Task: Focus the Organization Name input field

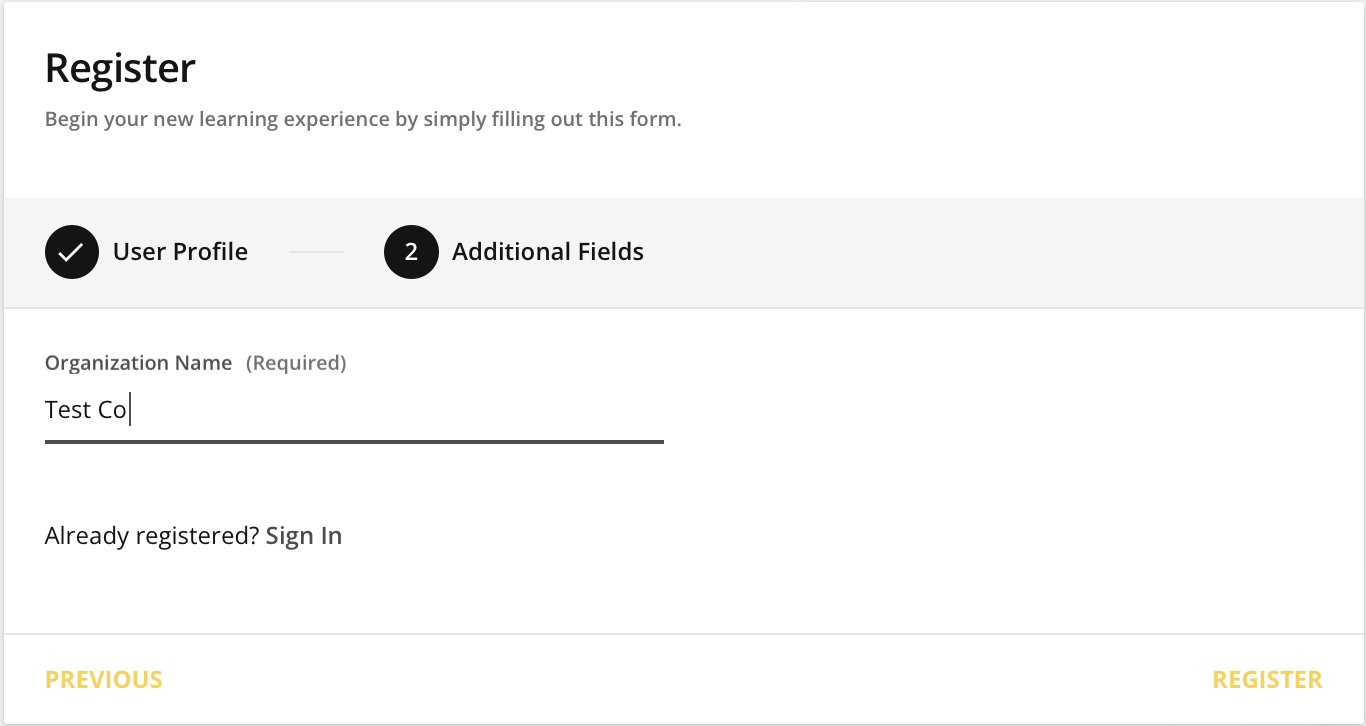Action: click(x=354, y=410)
